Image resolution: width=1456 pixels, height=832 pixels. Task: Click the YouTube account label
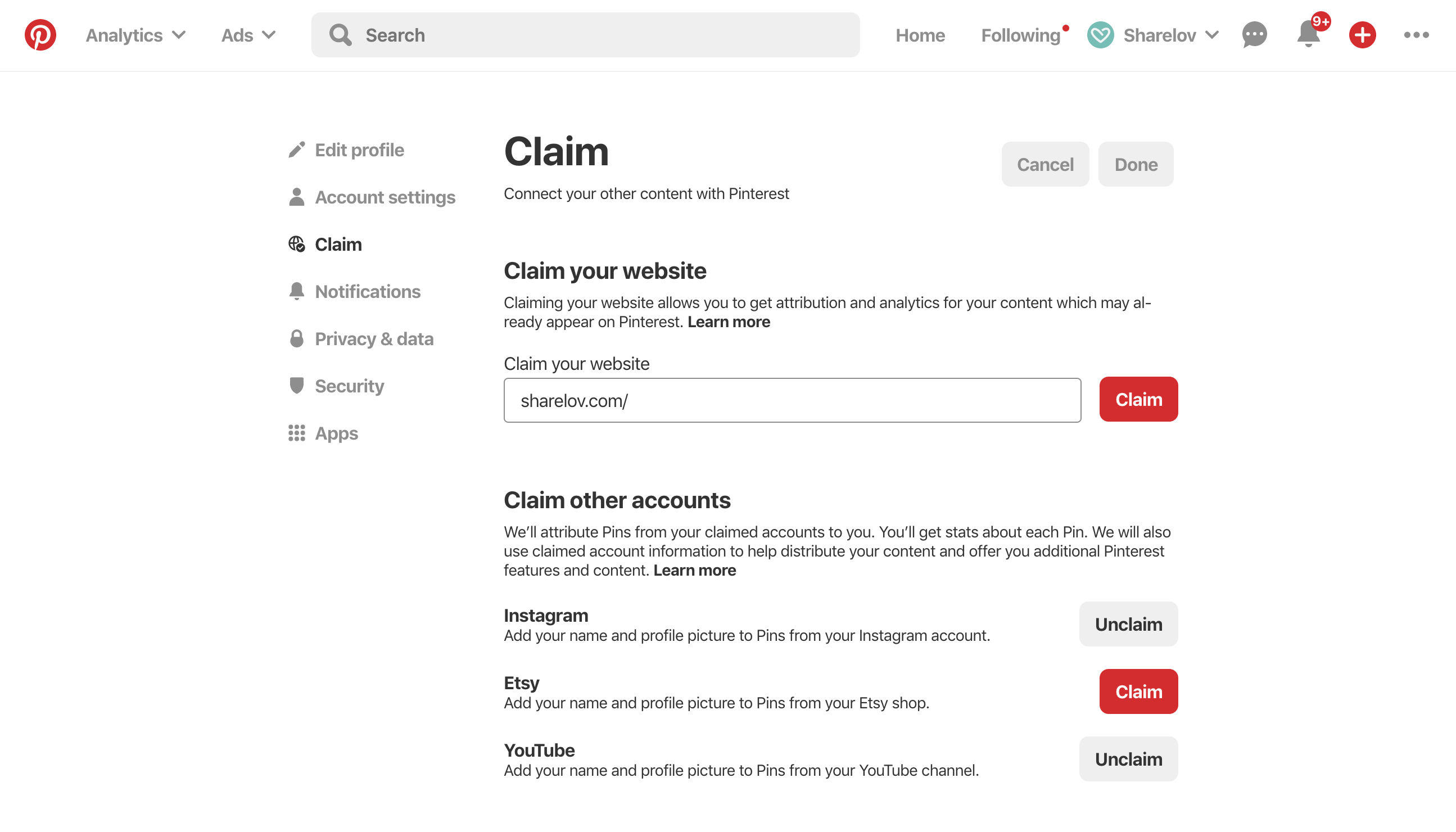pyautogui.click(x=539, y=750)
